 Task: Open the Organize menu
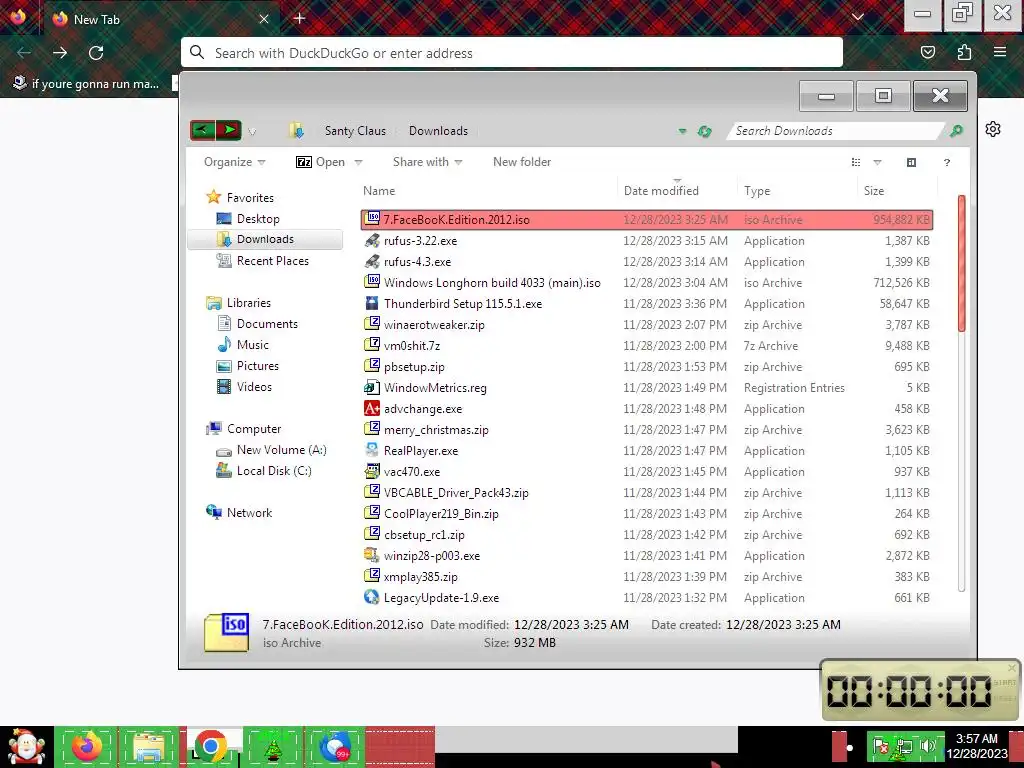coord(234,162)
